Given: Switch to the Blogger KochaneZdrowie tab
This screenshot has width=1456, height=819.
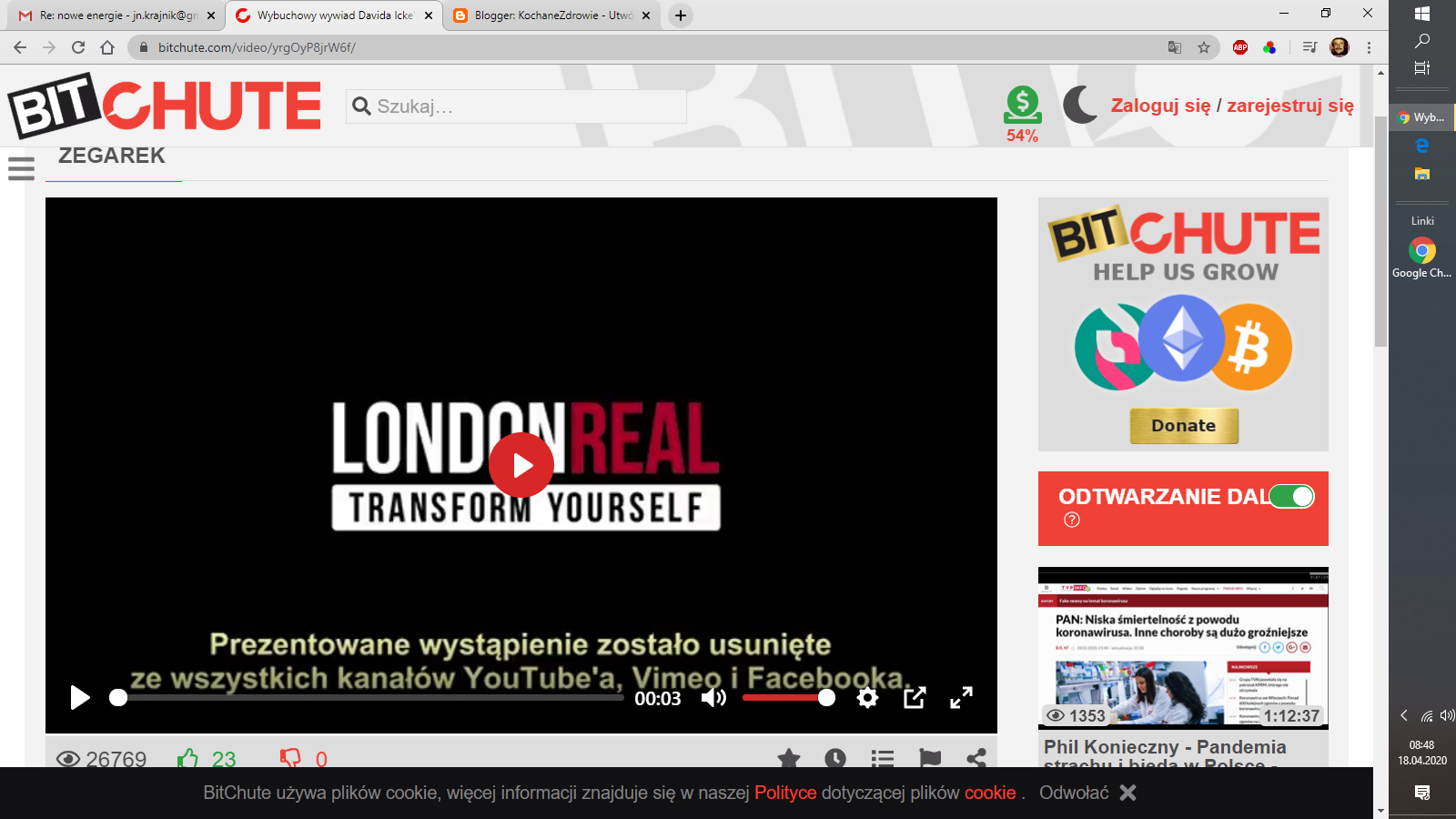Looking at the screenshot, I should [551, 15].
